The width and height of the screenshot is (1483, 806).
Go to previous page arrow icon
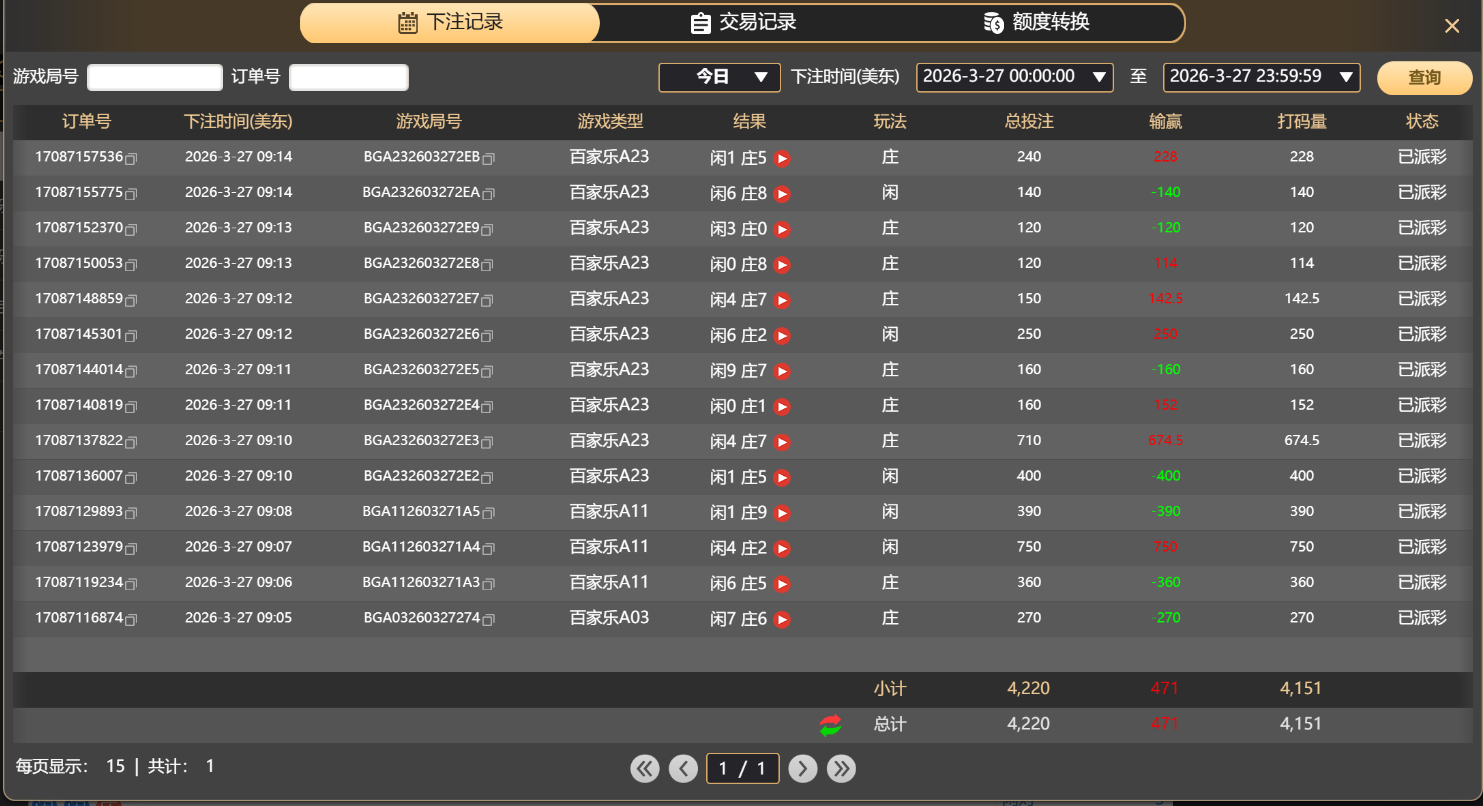684,768
